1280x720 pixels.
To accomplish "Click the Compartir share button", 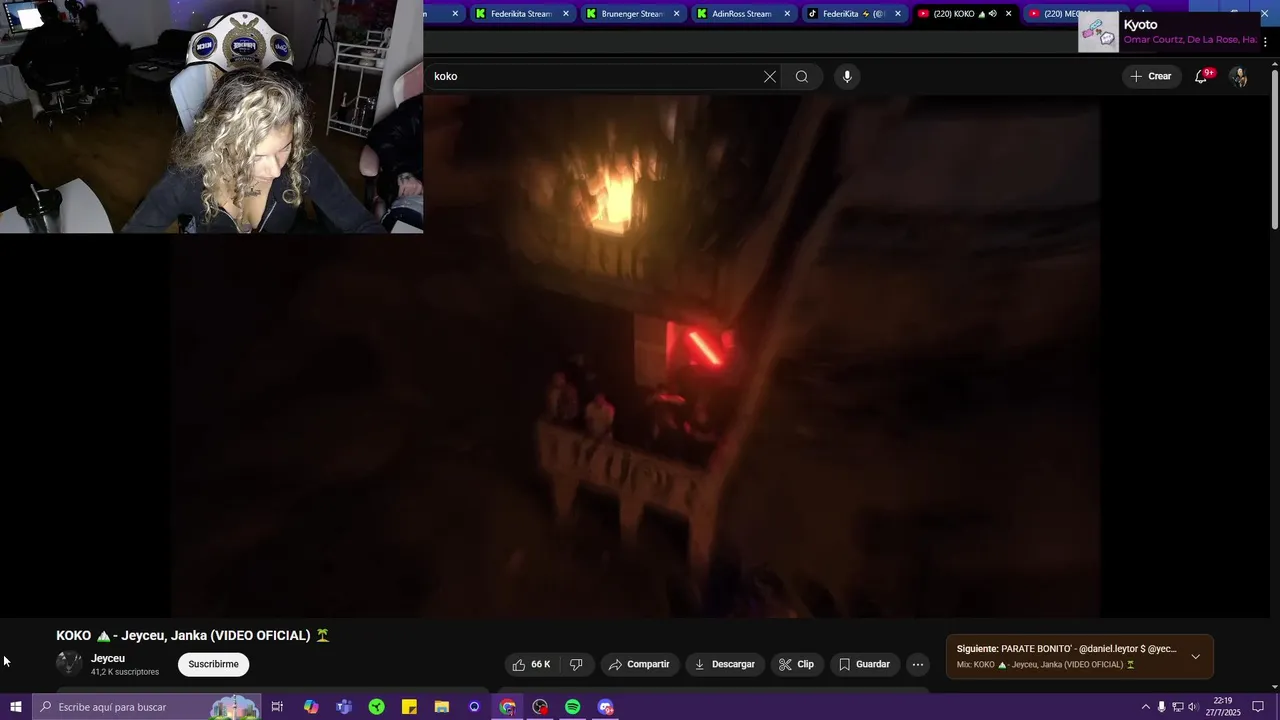I will click(639, 664).
